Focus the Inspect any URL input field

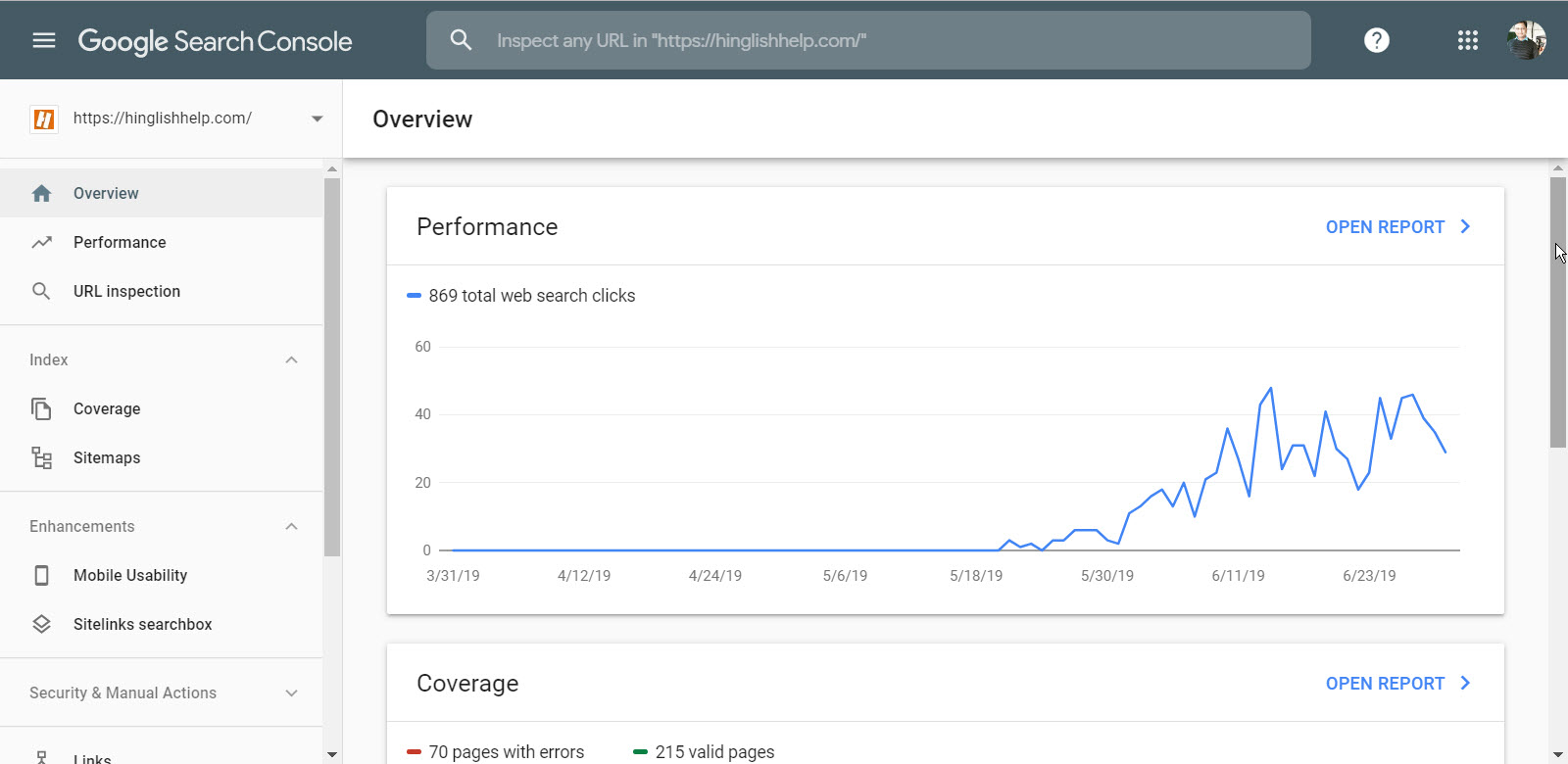[868, 40]
